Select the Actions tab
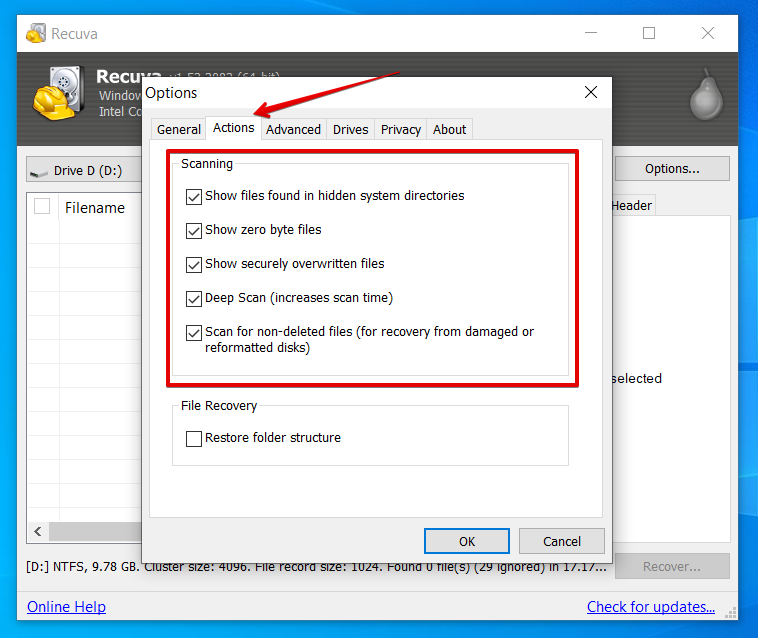This screenshot has width=758, height=638. [x=233, y=128]
